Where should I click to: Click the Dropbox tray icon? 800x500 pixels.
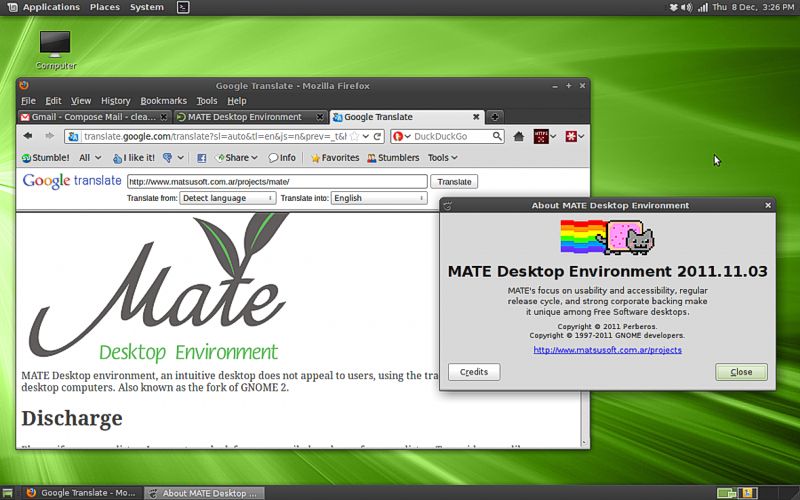[x=673, y=7]
